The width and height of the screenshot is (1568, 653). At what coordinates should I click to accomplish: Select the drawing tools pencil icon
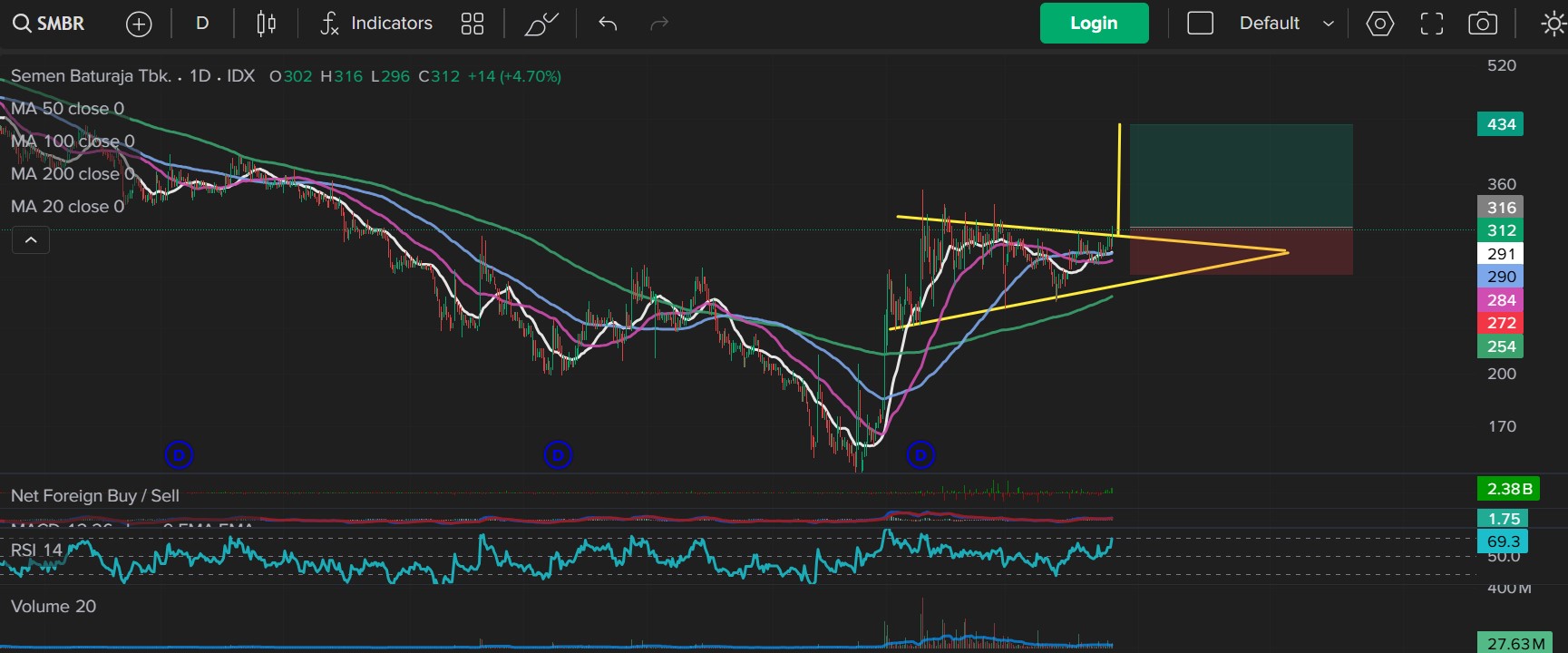coord(541,24)
